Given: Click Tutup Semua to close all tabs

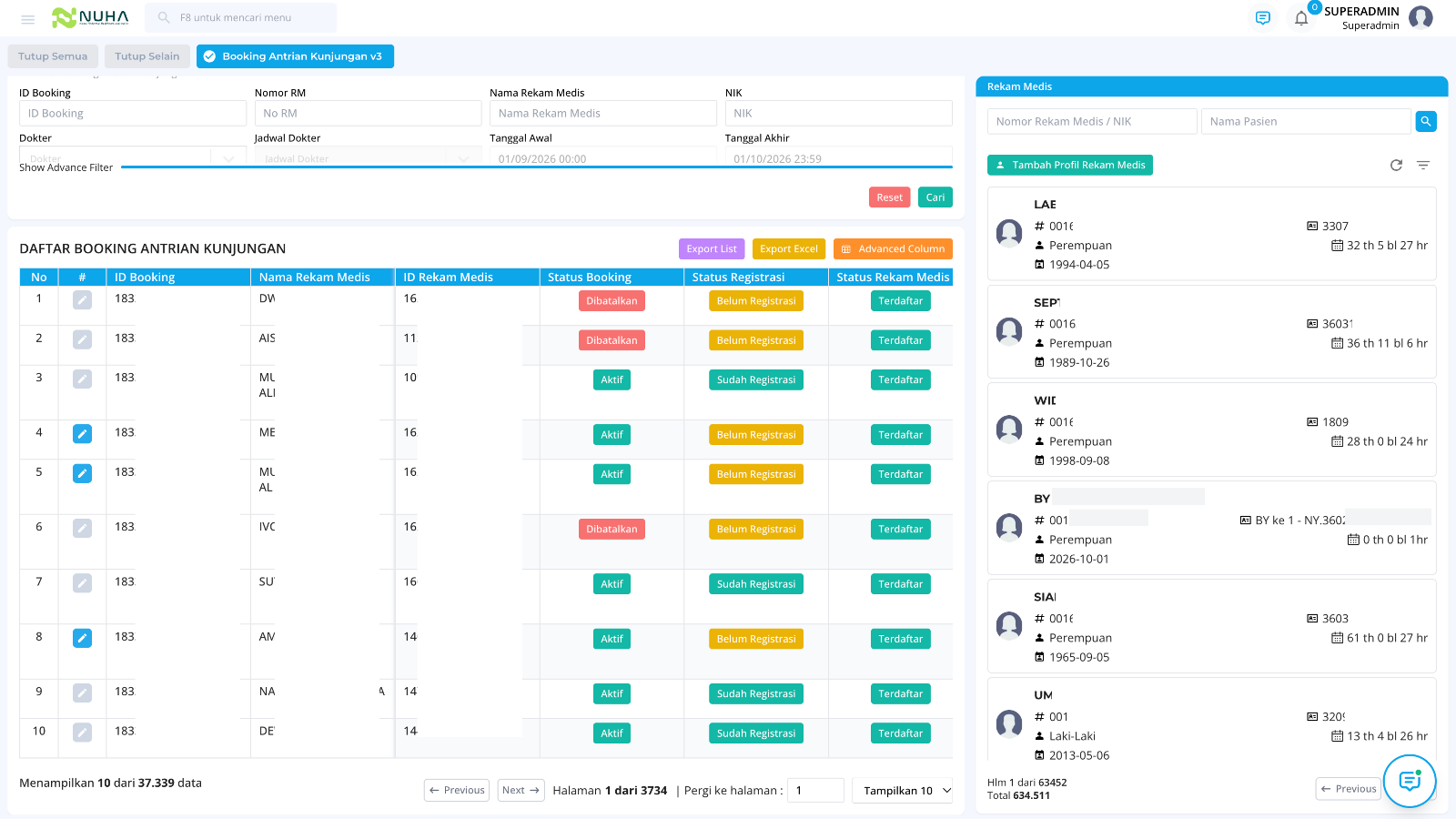Looking at the screenshot, I should tap(53, 56).
